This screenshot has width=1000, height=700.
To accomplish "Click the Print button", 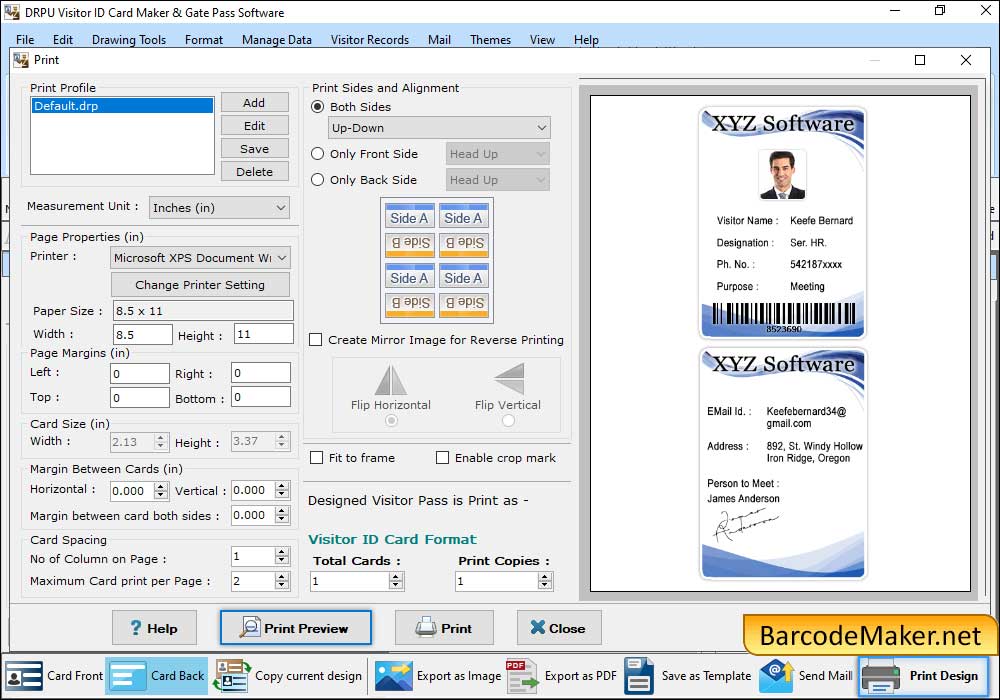I will tap(444, 628).
